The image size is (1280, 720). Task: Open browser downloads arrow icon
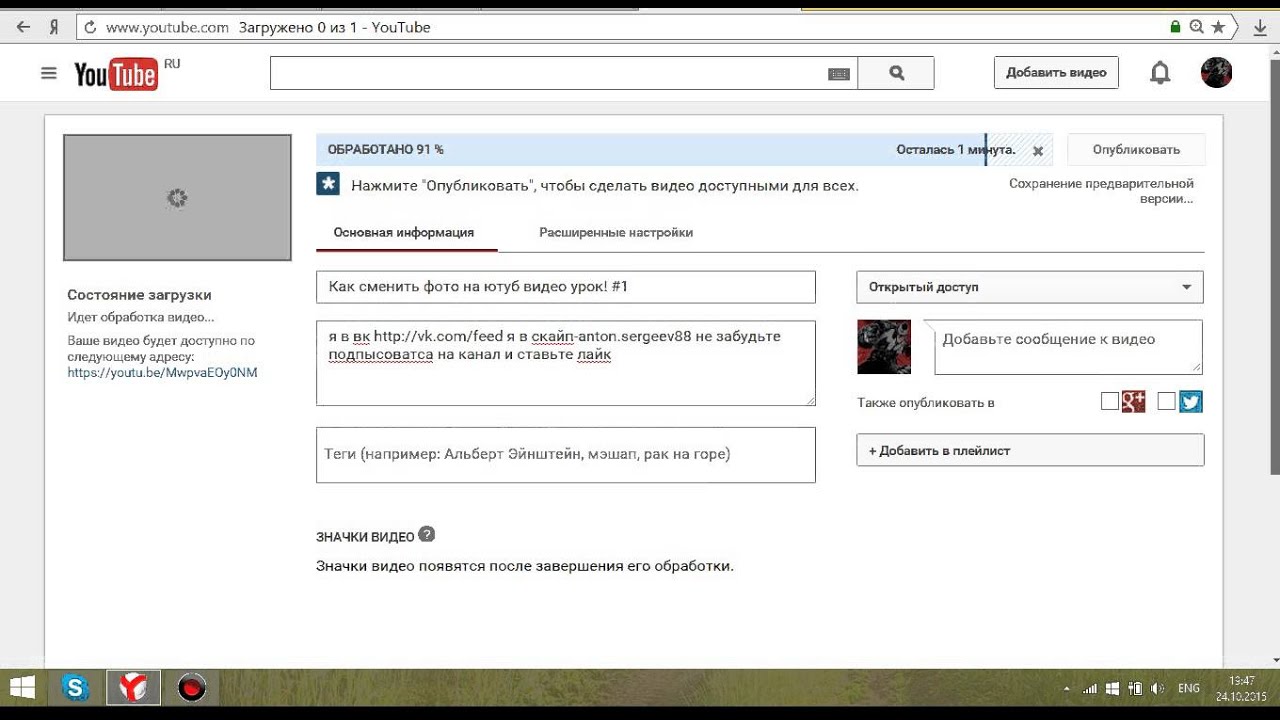tap(1259, 27)
